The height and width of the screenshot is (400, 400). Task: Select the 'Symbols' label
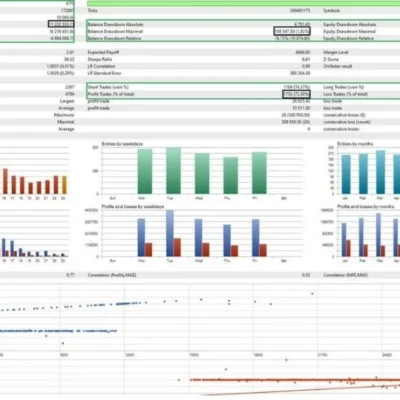click(332, 11)
